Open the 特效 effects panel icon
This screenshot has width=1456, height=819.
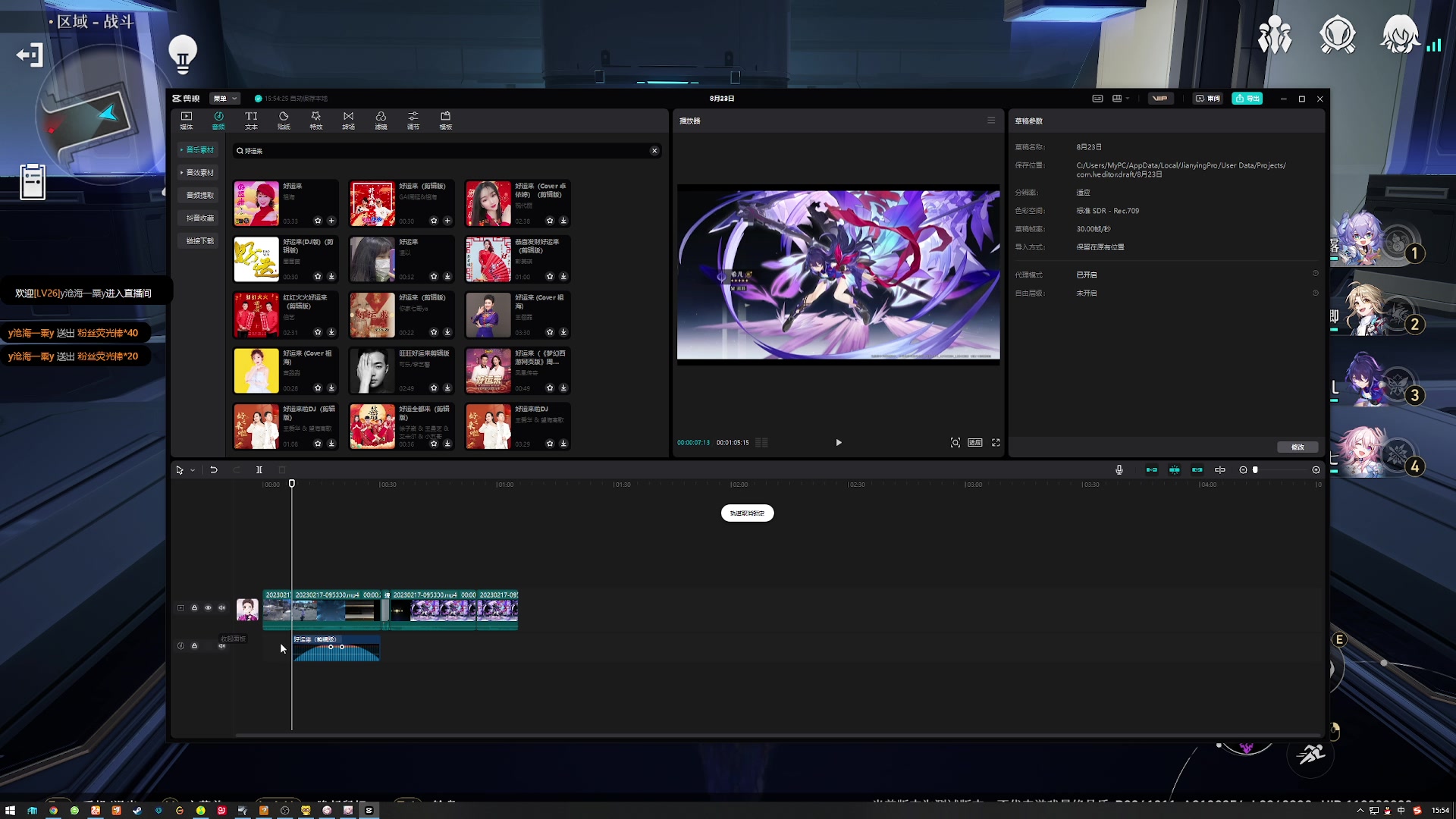315,120
